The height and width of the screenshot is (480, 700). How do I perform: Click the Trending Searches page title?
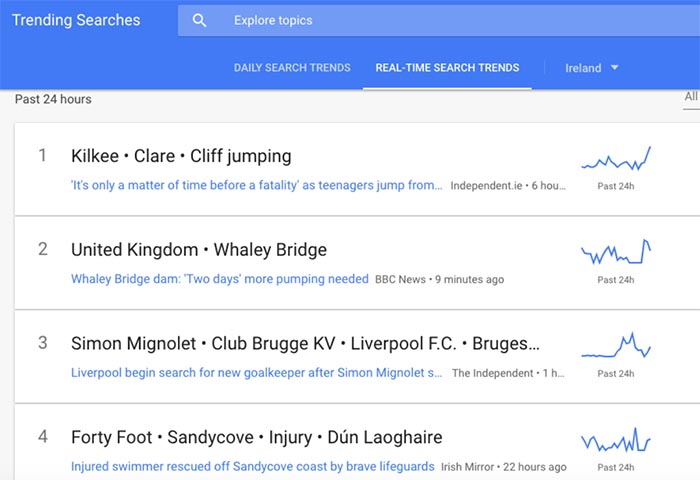(76, 20)
